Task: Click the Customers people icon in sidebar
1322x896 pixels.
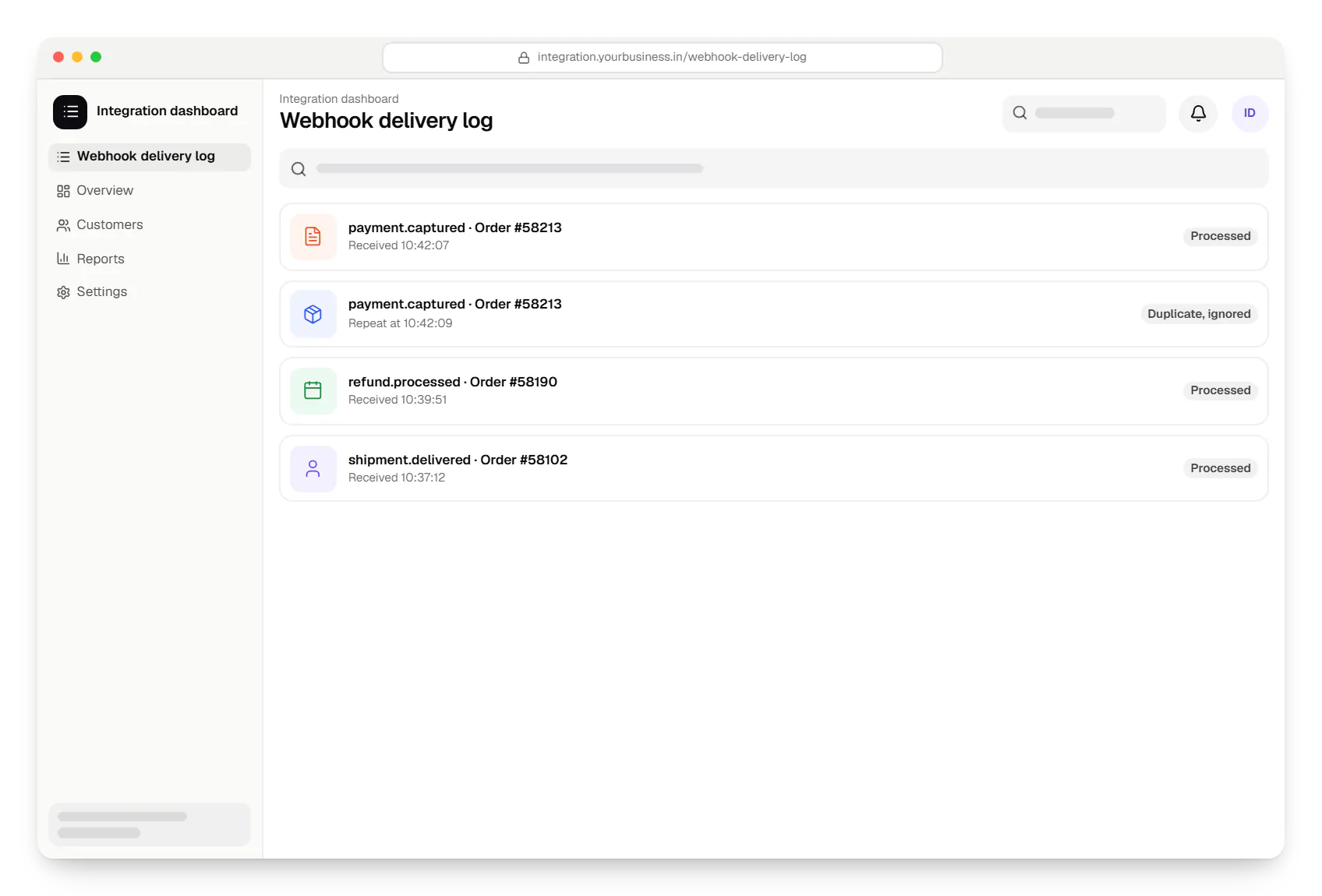Action: click(x=63, y=225)
